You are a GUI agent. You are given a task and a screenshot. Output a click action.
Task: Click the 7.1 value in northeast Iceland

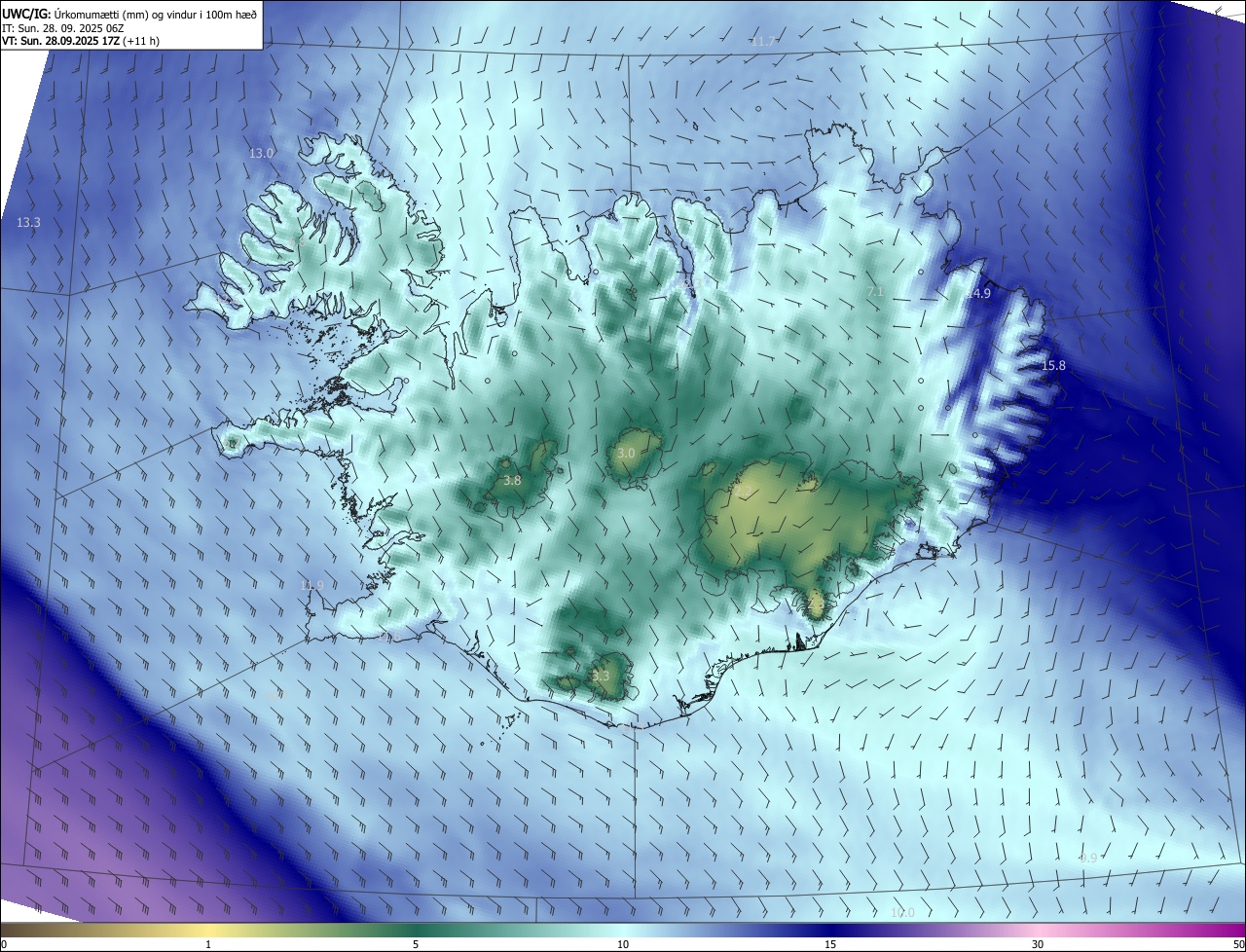[x=875, y=292]
